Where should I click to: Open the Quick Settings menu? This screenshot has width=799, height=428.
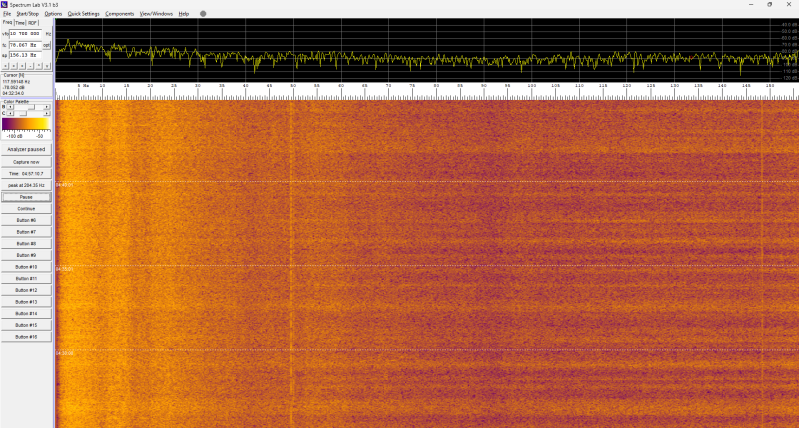(84, 14)
